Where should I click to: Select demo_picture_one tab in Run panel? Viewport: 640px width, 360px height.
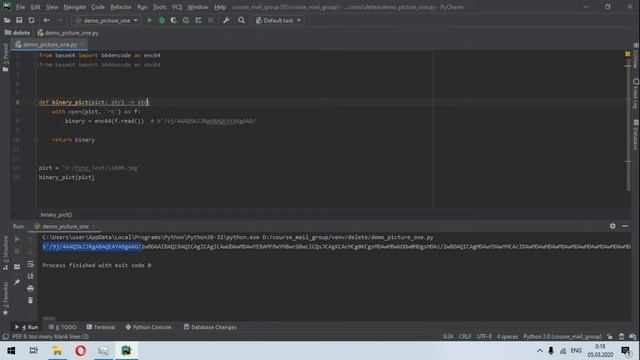[x=65, y=226]
